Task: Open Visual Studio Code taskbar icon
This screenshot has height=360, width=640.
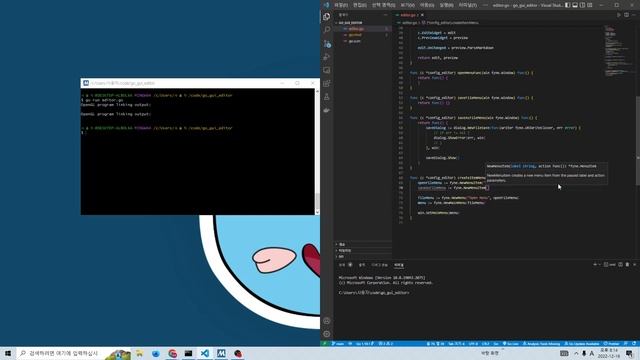Action: click(204, 353)
